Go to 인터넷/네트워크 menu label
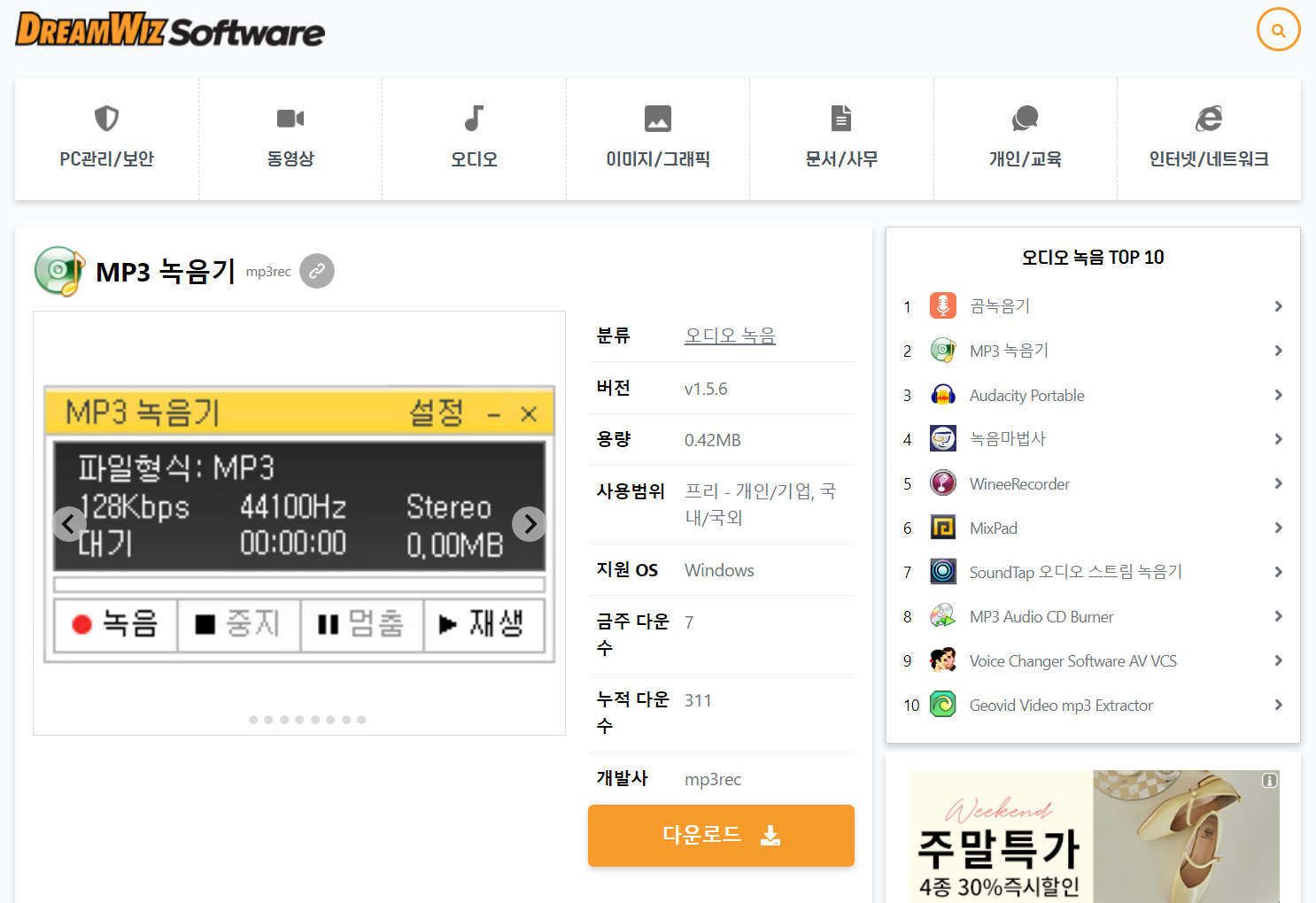The height and width of the screenshot is (903, 1316). tap(1209, 159)
